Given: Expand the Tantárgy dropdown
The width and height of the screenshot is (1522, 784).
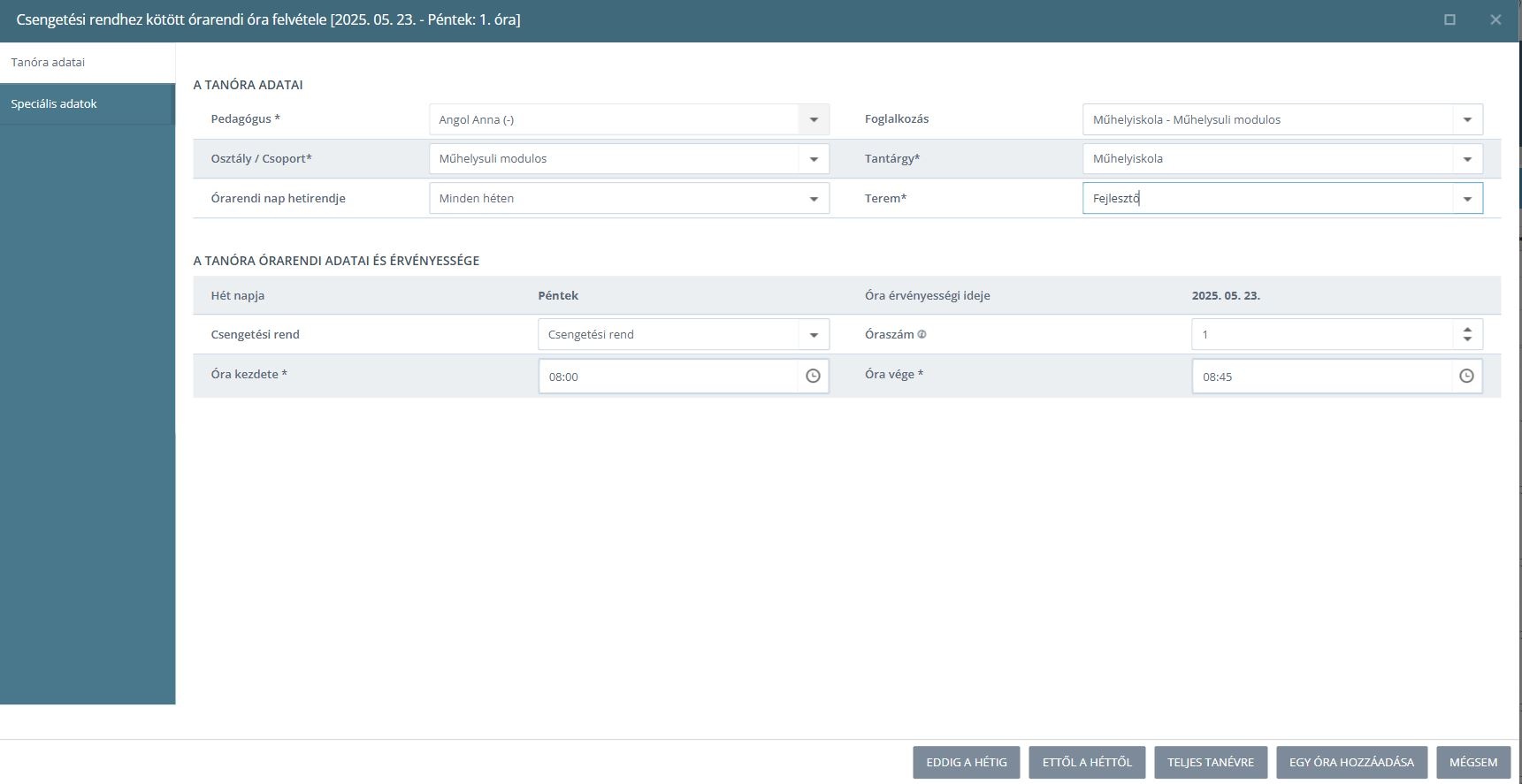Looking at the screenshot, I should click(x=1467, y=159).
